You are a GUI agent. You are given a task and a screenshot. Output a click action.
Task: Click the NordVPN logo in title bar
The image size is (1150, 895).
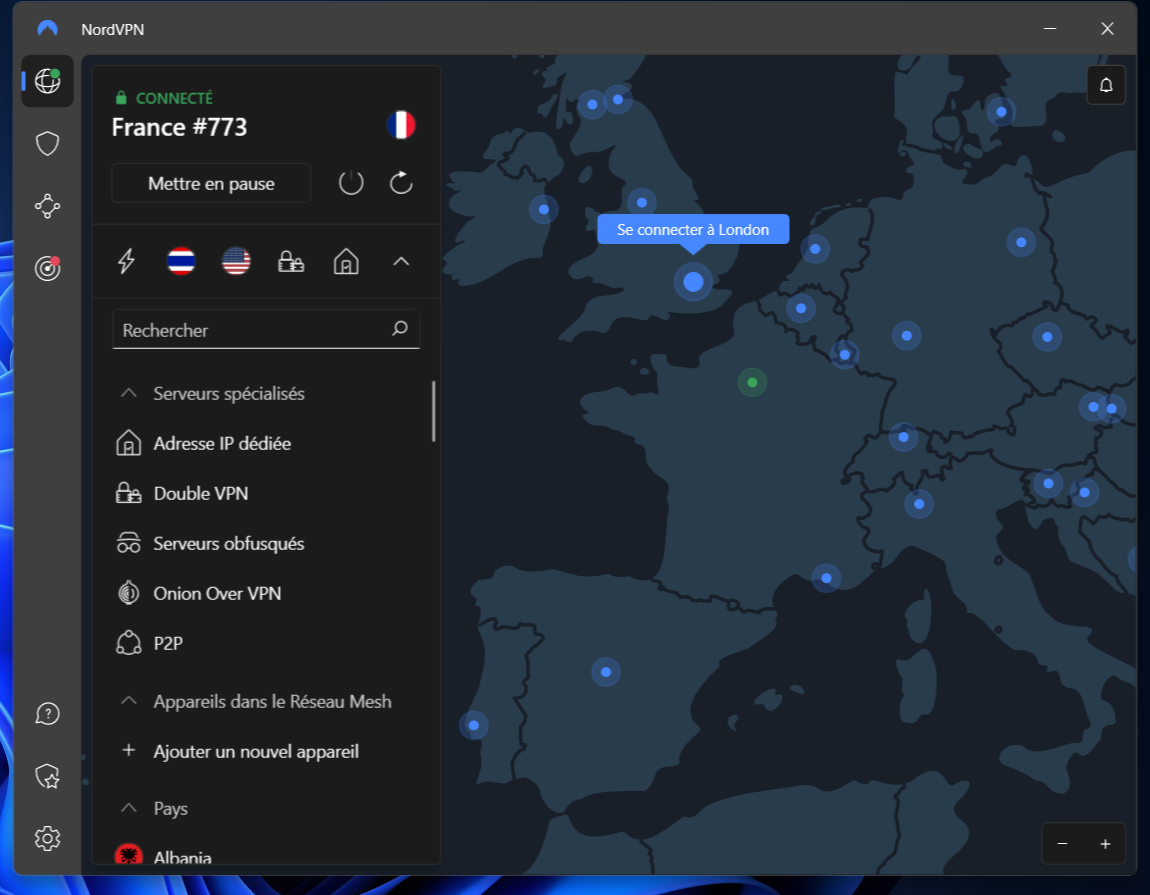click(x=48, y=29)
